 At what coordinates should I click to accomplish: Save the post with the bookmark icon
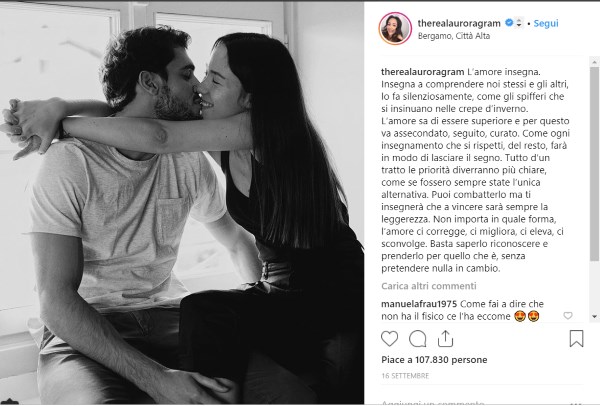click(x=576, y=339)
